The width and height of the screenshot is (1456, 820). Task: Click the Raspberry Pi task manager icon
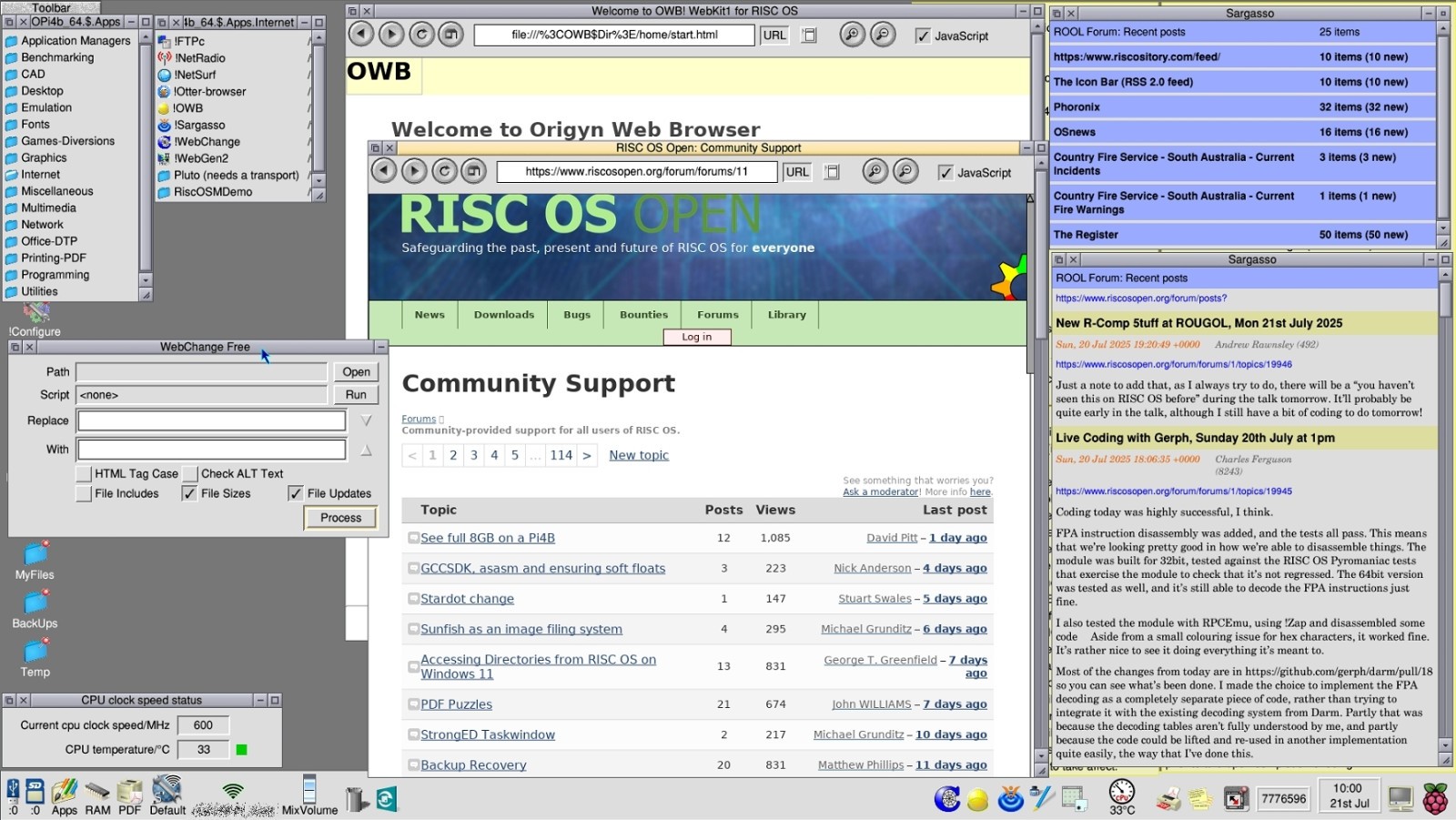coord(1436,799)
